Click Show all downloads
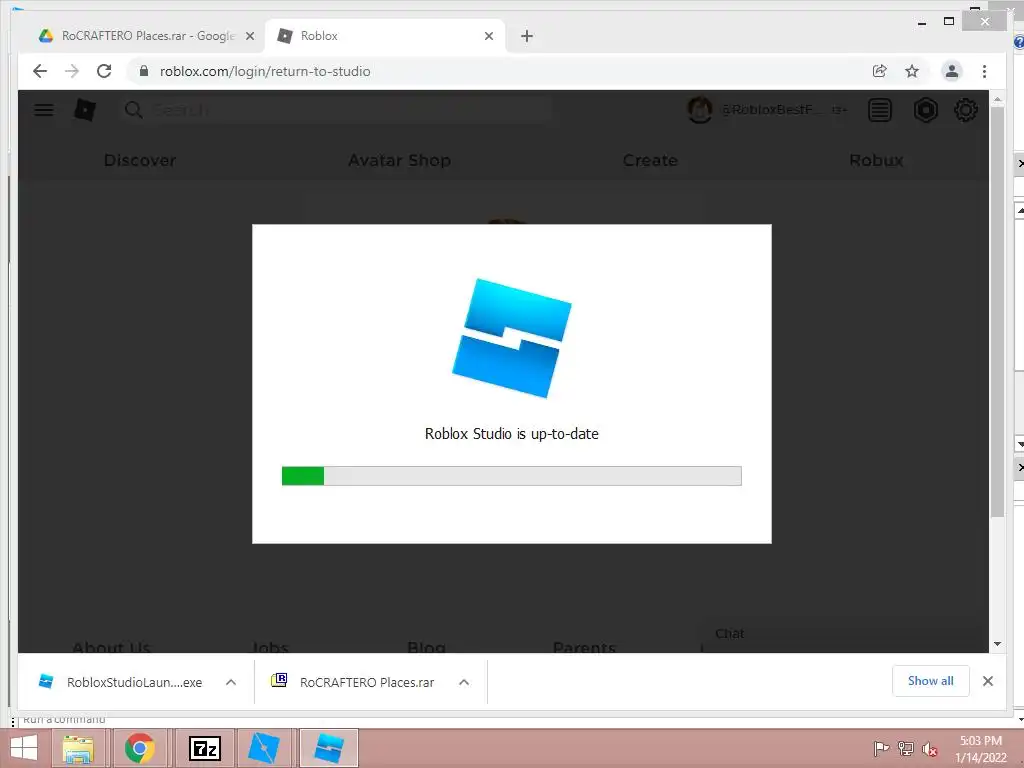Screen dimensions: 1024x768 (931, 681)
